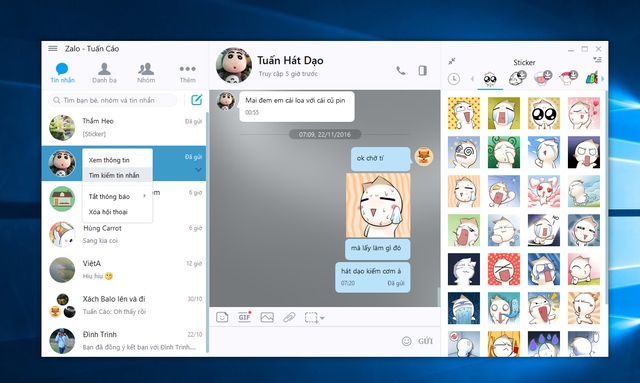Start a voice call with Tuấn Hát Dạo

(x=401, y=71)
